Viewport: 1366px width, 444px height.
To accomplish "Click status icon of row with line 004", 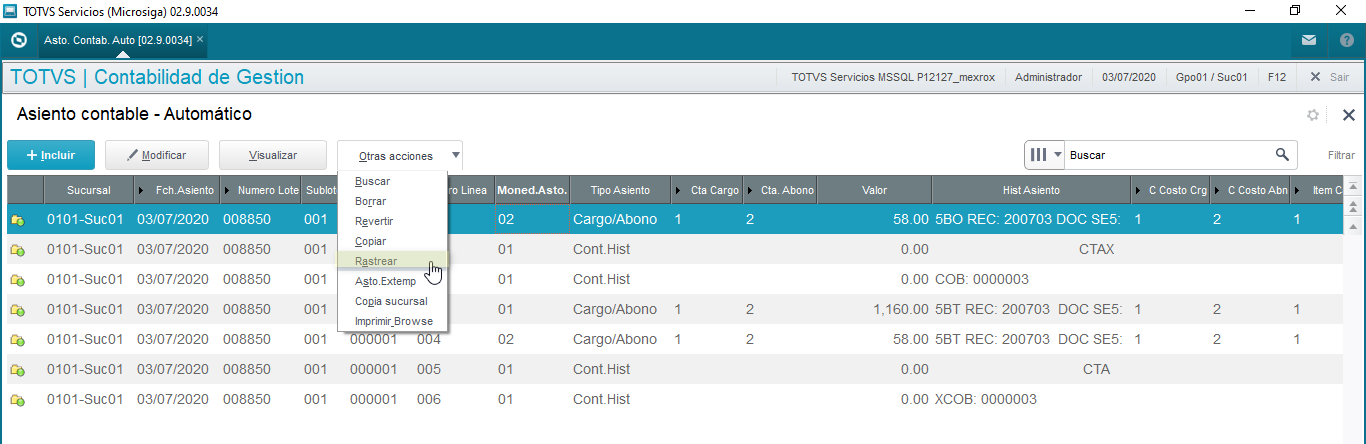I will pos(18,340).
